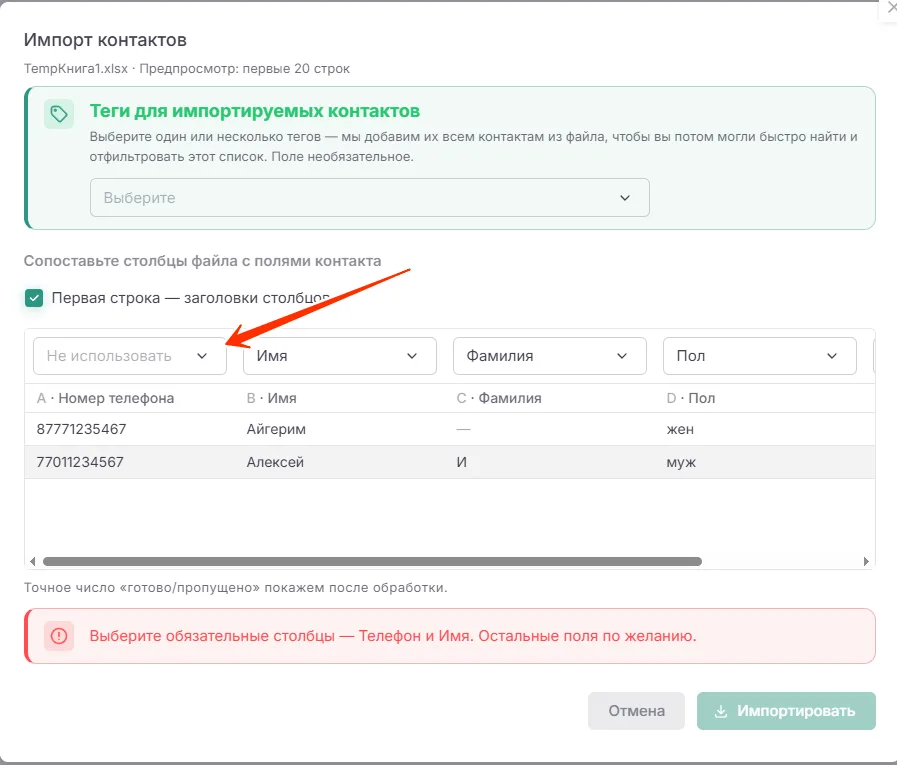Image resolution: width=897 pixels, height=765 pixels.
Task: Click the cell '77011234567'
Action: 80,462
